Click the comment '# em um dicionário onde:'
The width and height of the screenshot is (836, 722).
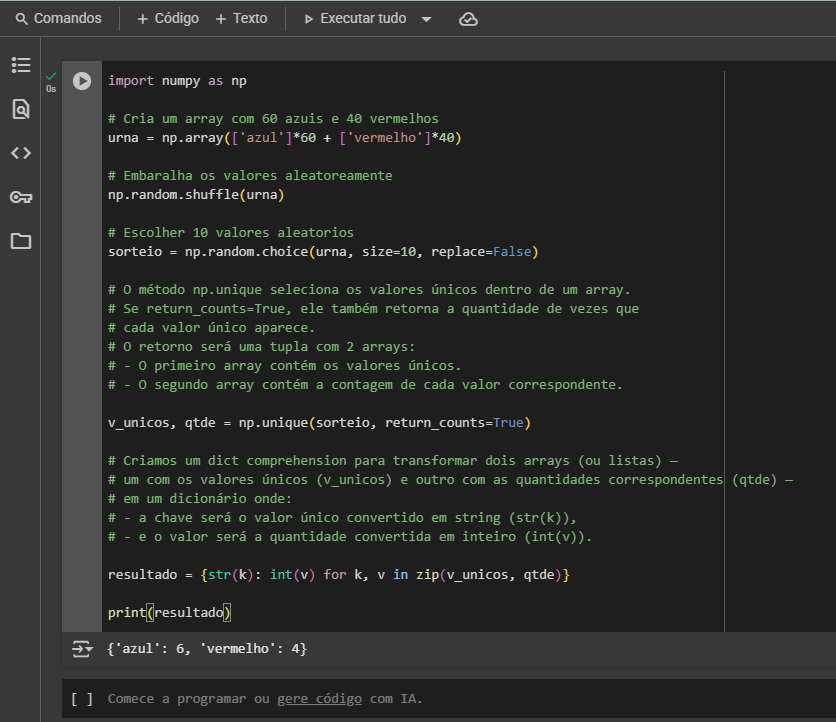coord(200,499)
